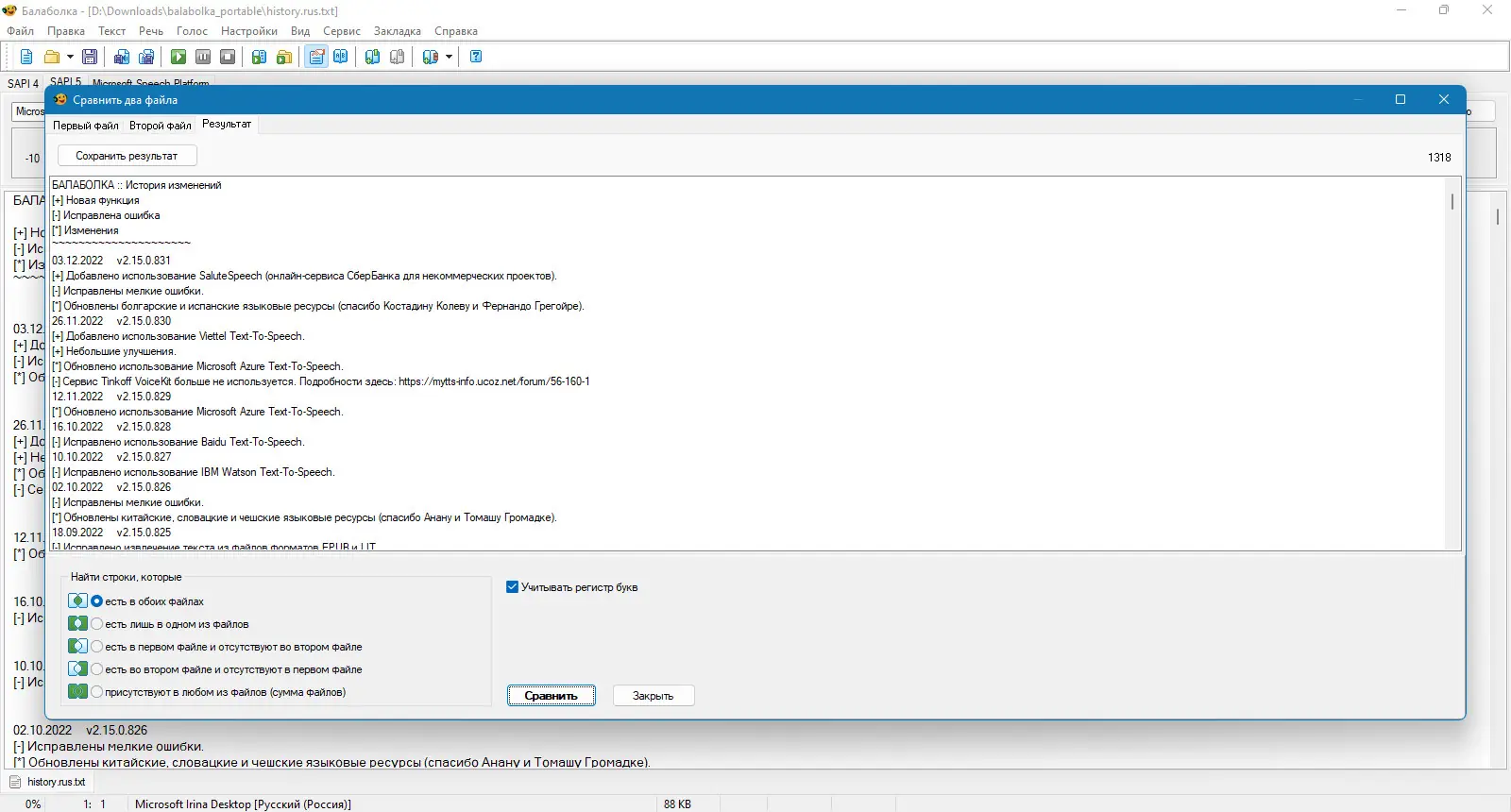The width and height of the screenshot is (1511, 812).
Task: Click 'БАЛАБОЛКА :: История изменений' line in results
Action: click(x=137, y=185)
